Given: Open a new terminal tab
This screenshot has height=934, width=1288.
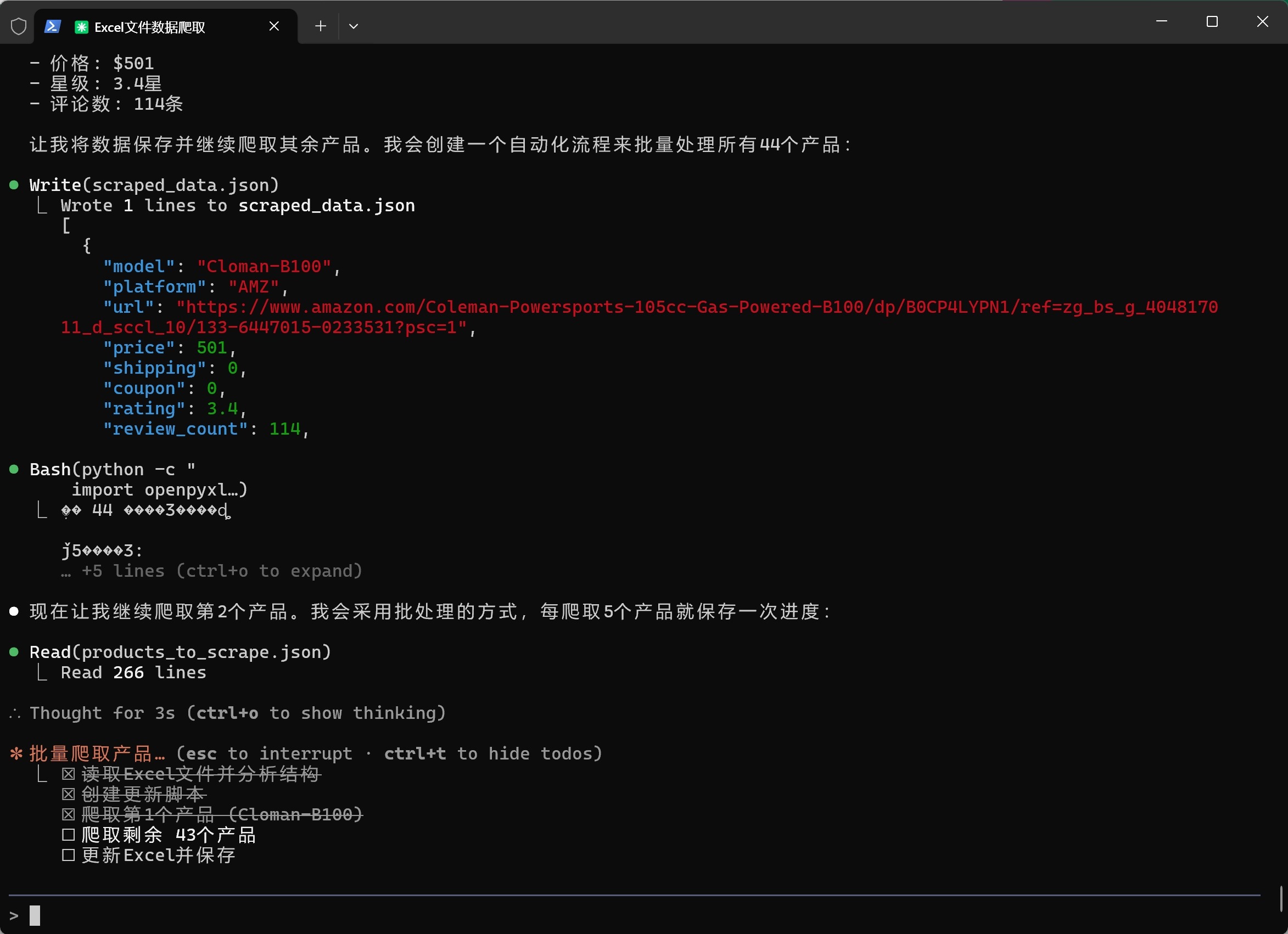Looking at the screenshot, I should [x=320, y=26].
